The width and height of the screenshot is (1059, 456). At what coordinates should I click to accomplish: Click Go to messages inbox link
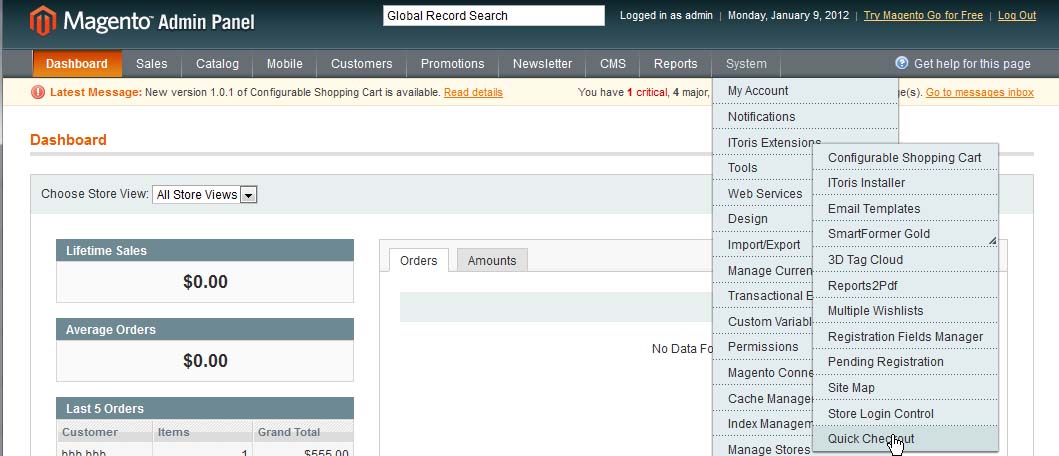tap(979, 93)
